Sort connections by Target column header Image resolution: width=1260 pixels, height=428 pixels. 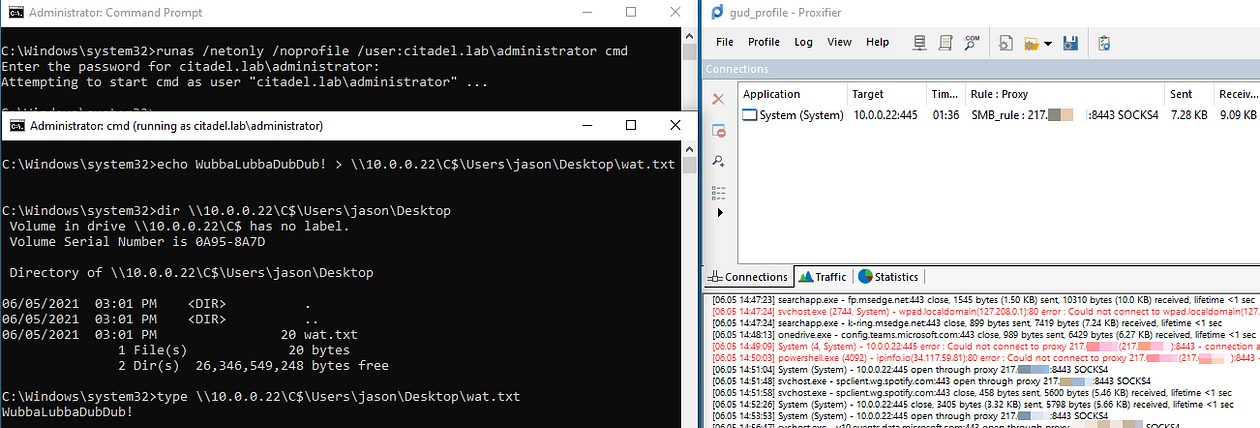click(867, 94)
